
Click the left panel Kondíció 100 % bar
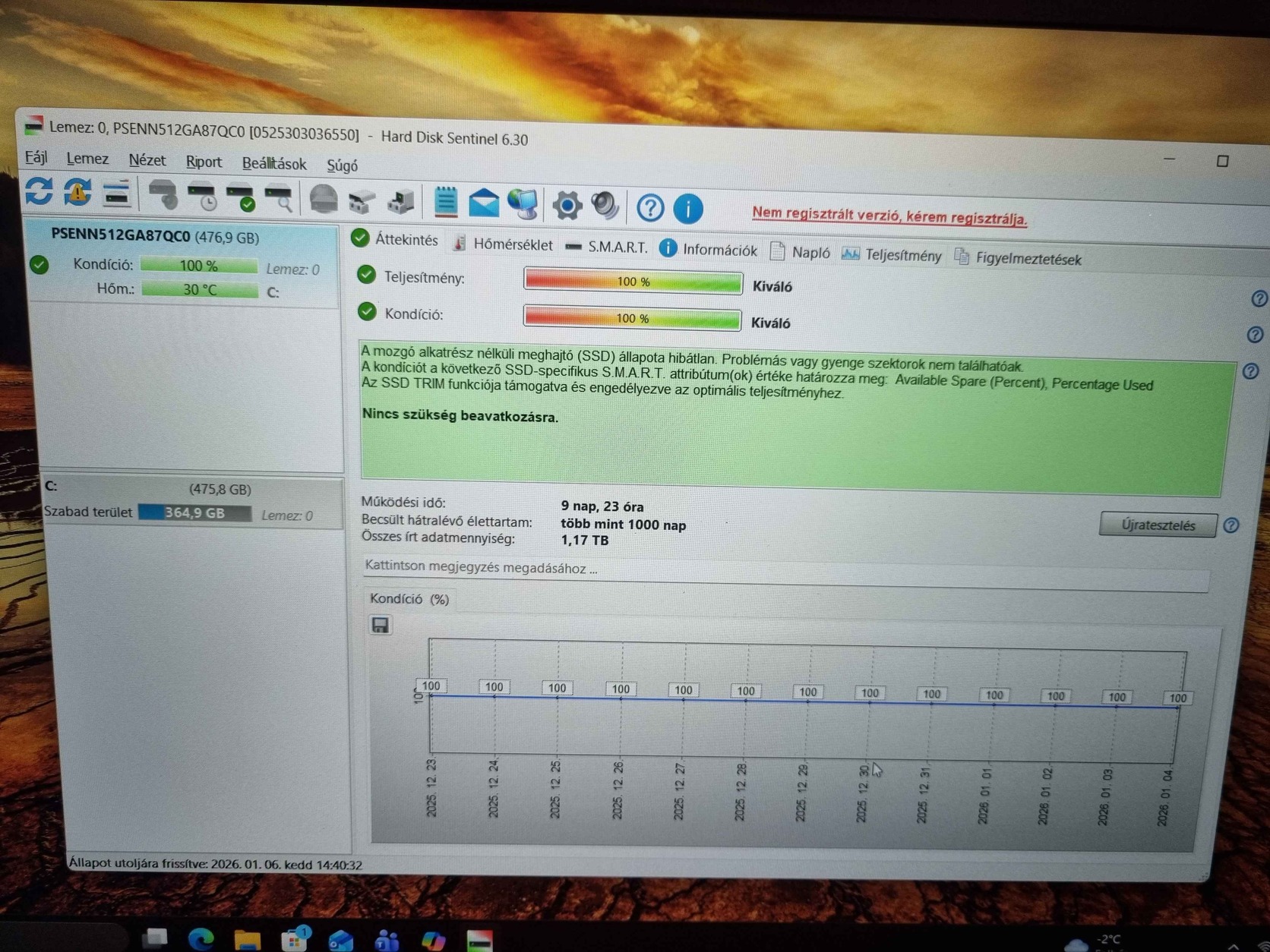[199, 266]
